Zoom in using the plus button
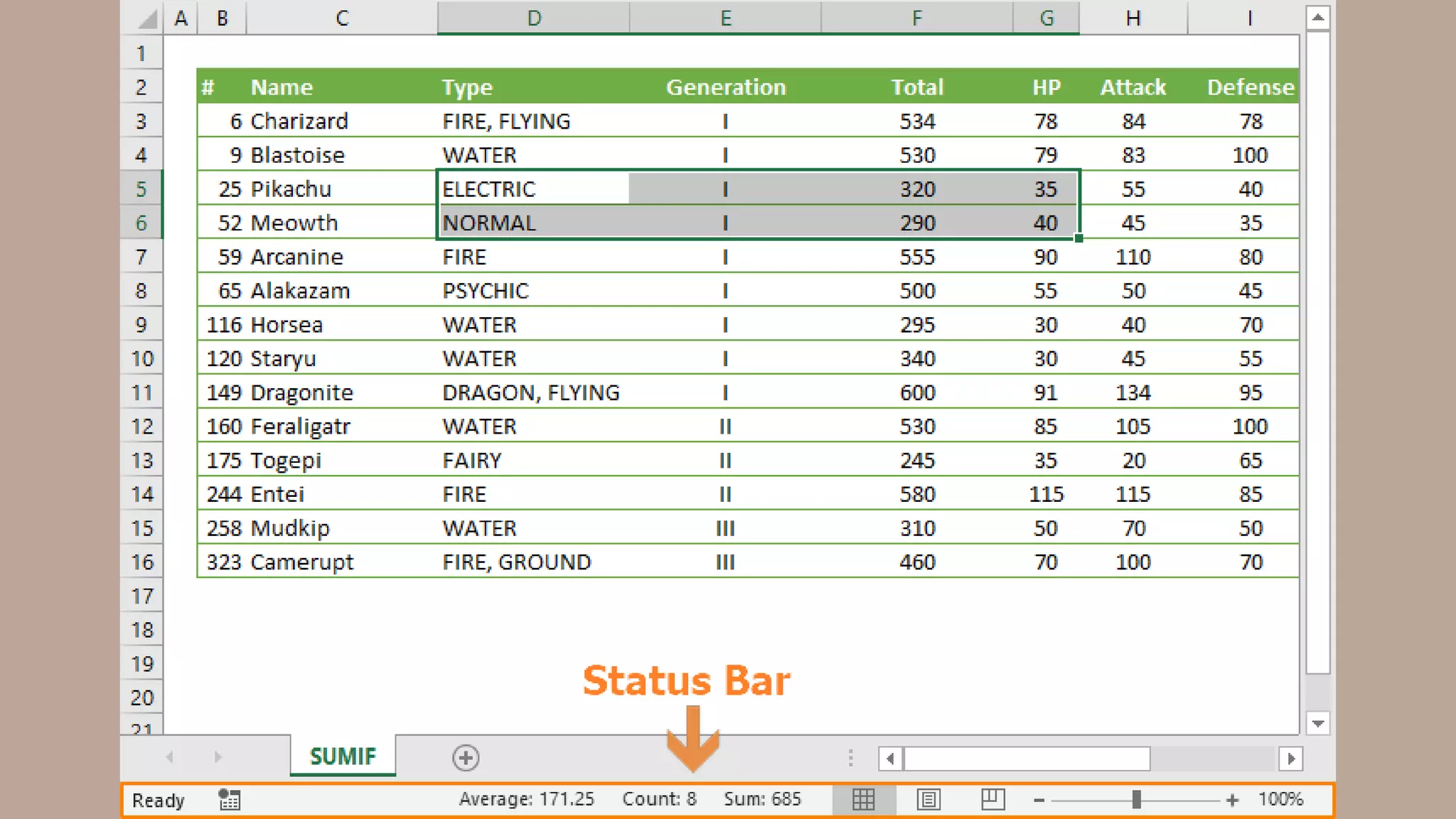 tap(1232, 800)
